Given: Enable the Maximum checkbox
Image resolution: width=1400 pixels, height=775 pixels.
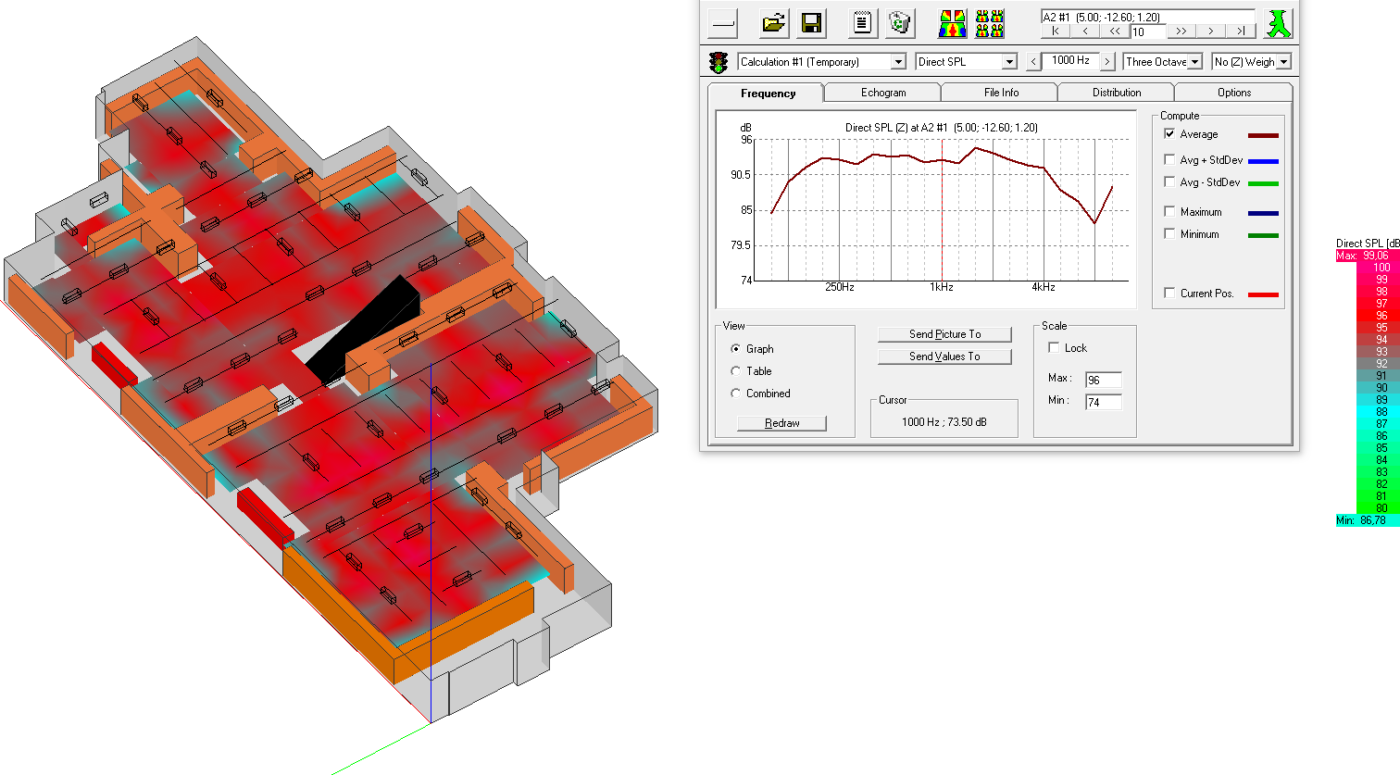Looking at the screenshot, I should pos(1170,212).
